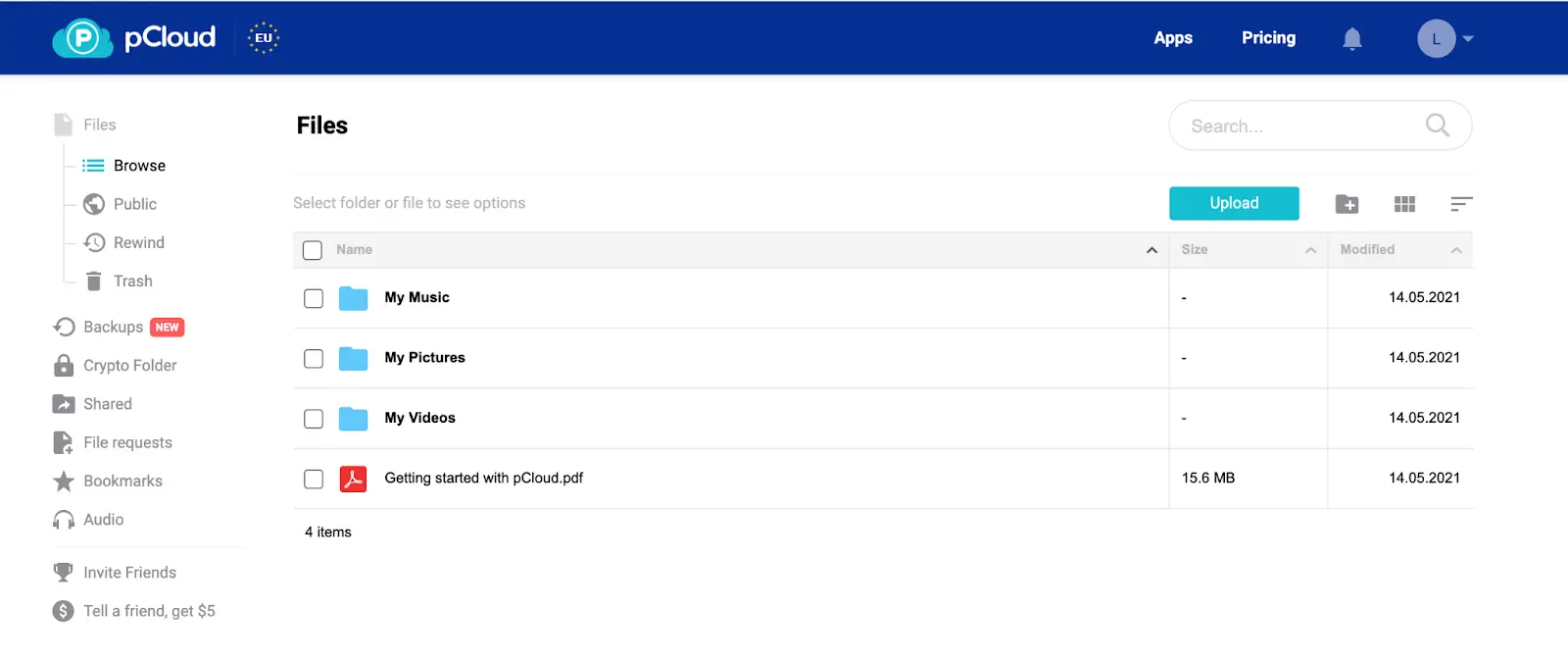Select Browse in the sidebar
Image resolution: width=1568 pixels, height=660 pixels.
(x=139, y=165)
